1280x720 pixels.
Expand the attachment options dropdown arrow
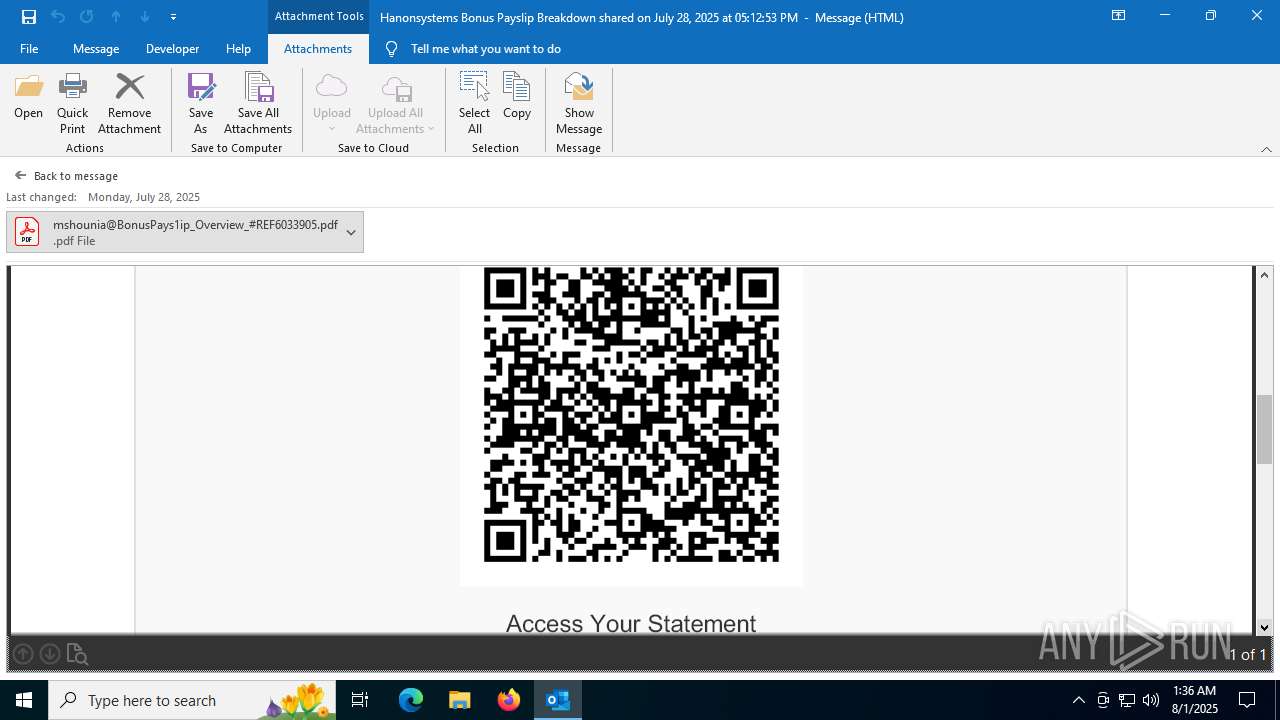(351, 232)
